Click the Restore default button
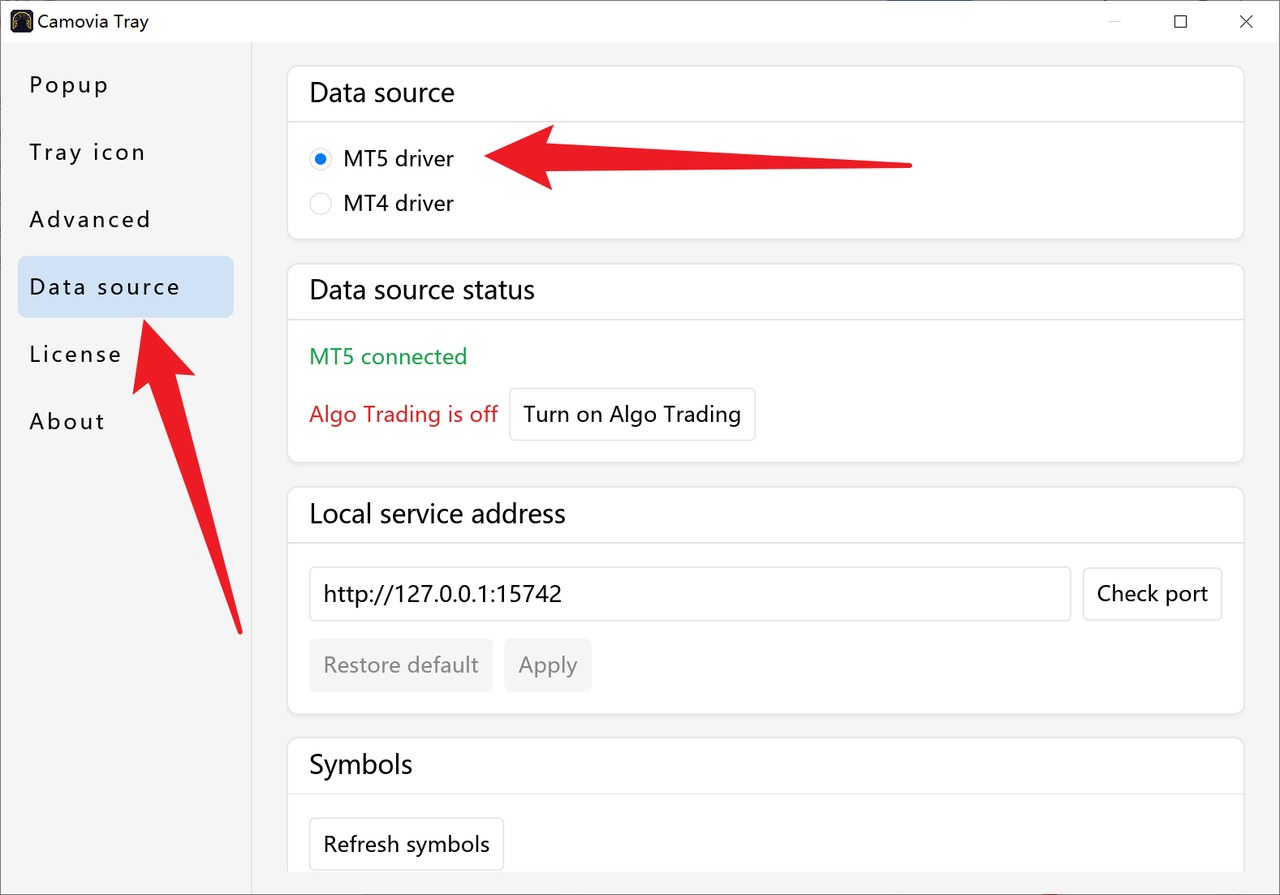Screen dimensions: 1280x895 coord(401,665)
